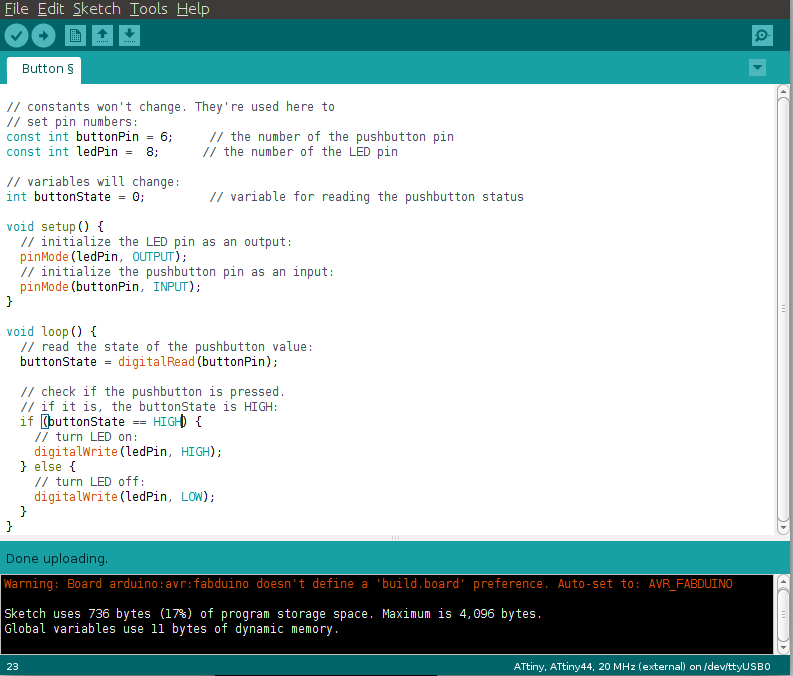Click 'digitalRead(buttonPin)' code text
This screenshot has height=676, width=793.
pyautogui.click(x=195, y=362)
